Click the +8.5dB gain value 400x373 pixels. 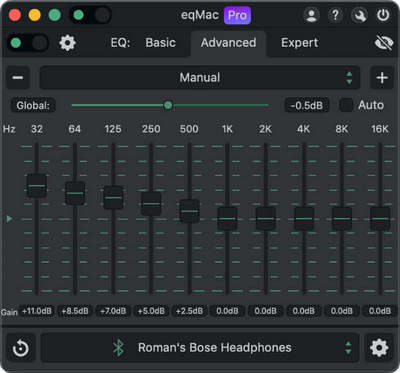click(x=75, y=311)
